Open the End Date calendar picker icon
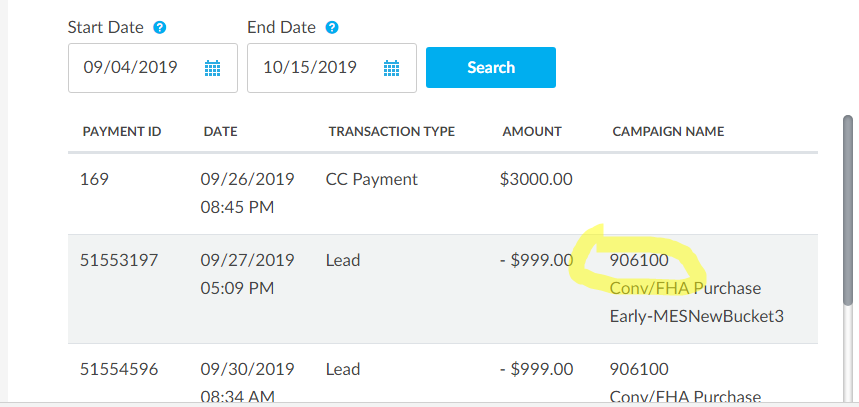This screenshot has width=859, height=407. [391, 68]
